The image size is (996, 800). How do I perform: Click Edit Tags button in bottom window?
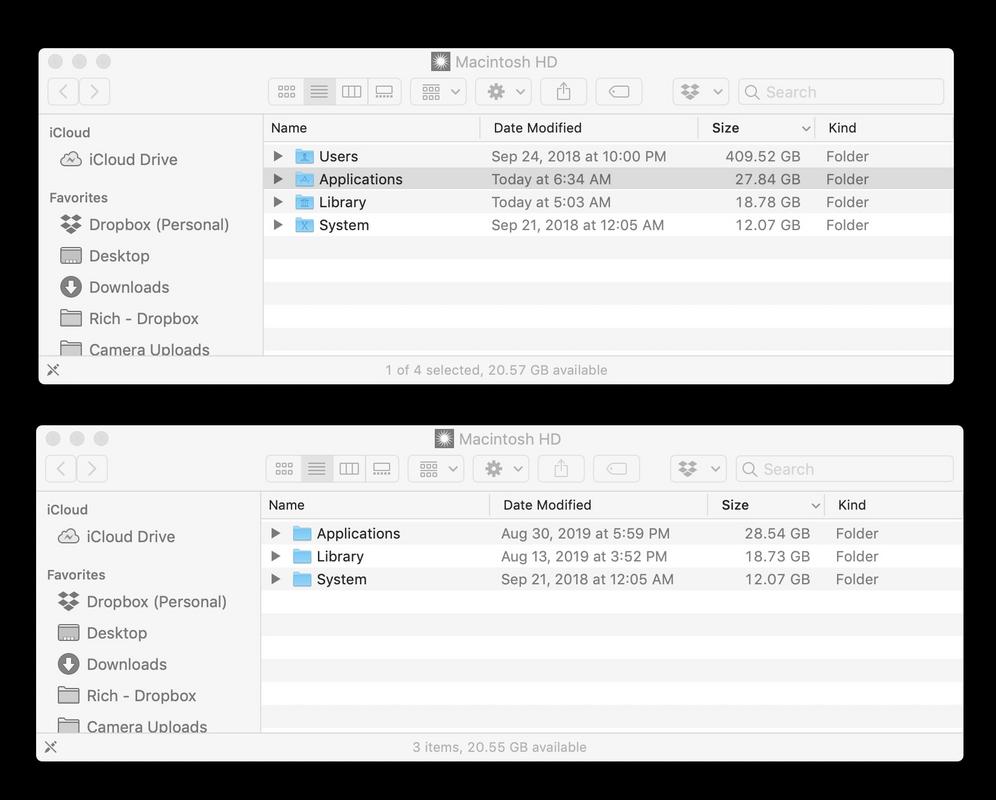(x=616, y=469)
